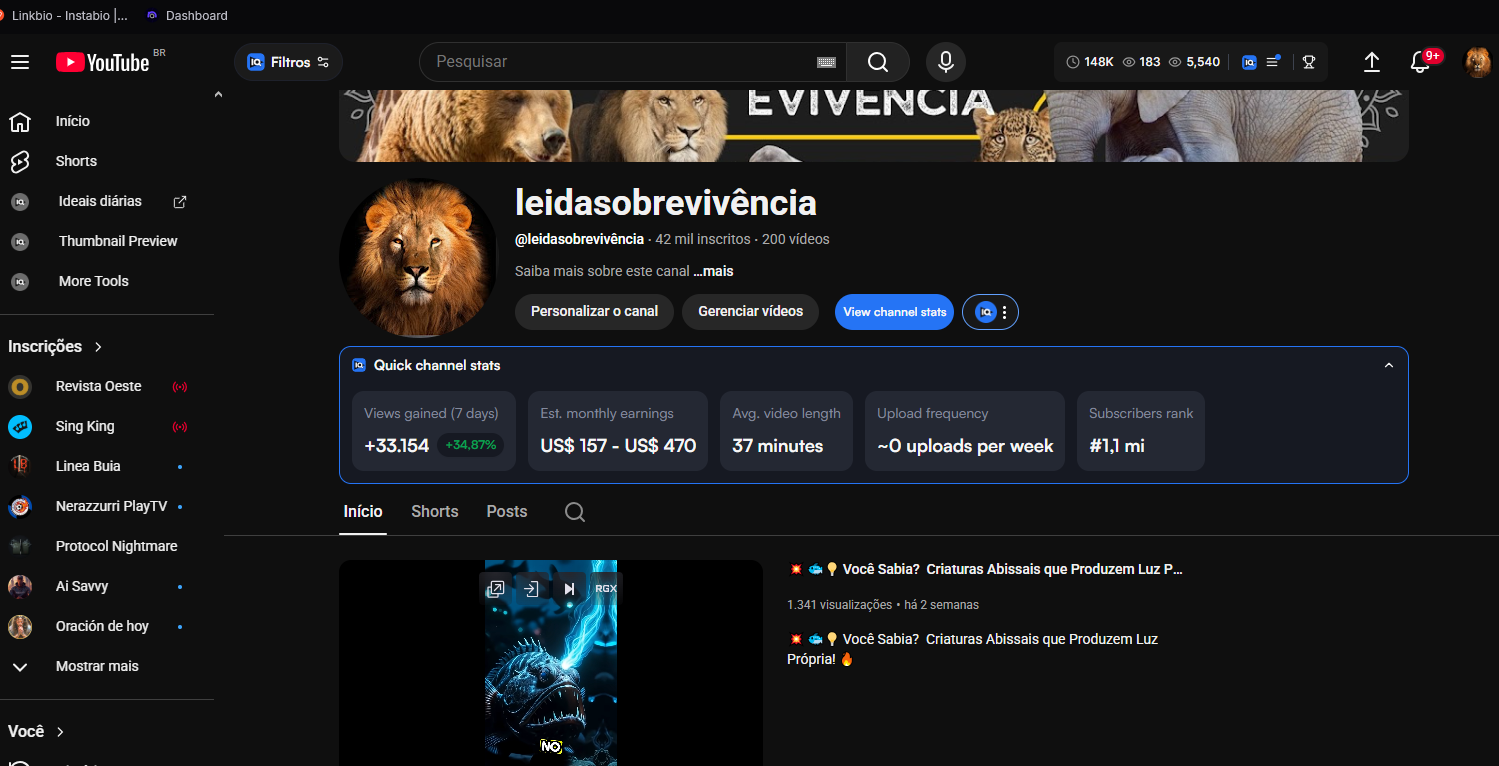Image resolution: width=1499 pixels, height=766 pixels.
Task: Click the channel search magnifier icon
Action: pos(575,512)
